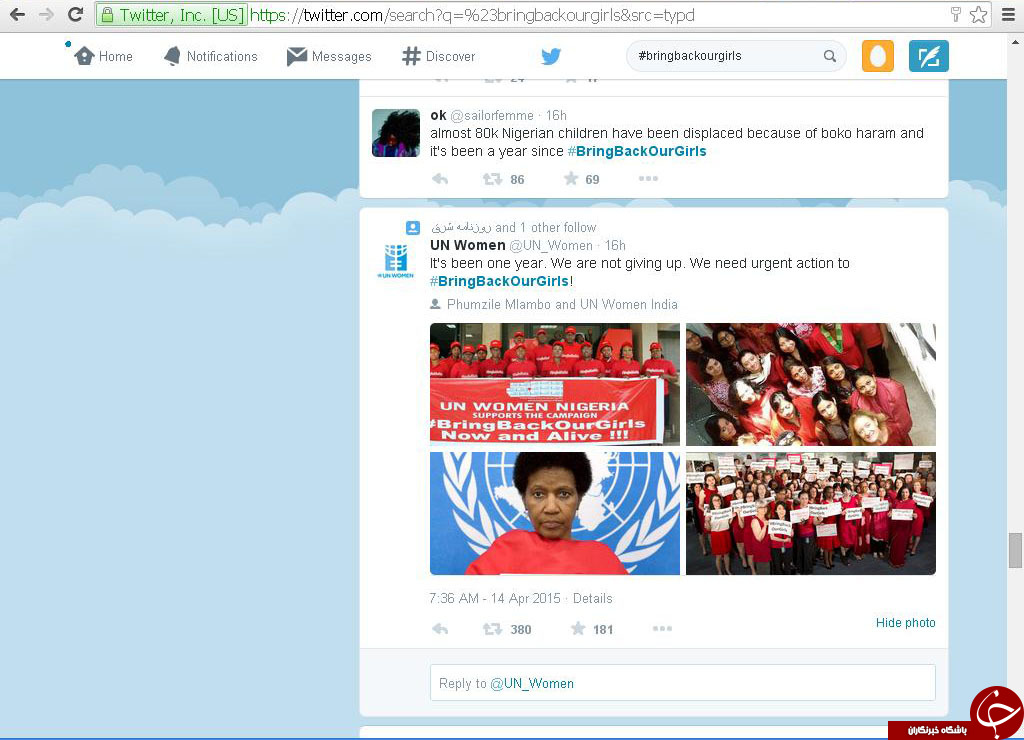This screenshot has width=1024, height=740.
Task: Click the page vertical scrollbar thumb
Action: click(1015, 551)
